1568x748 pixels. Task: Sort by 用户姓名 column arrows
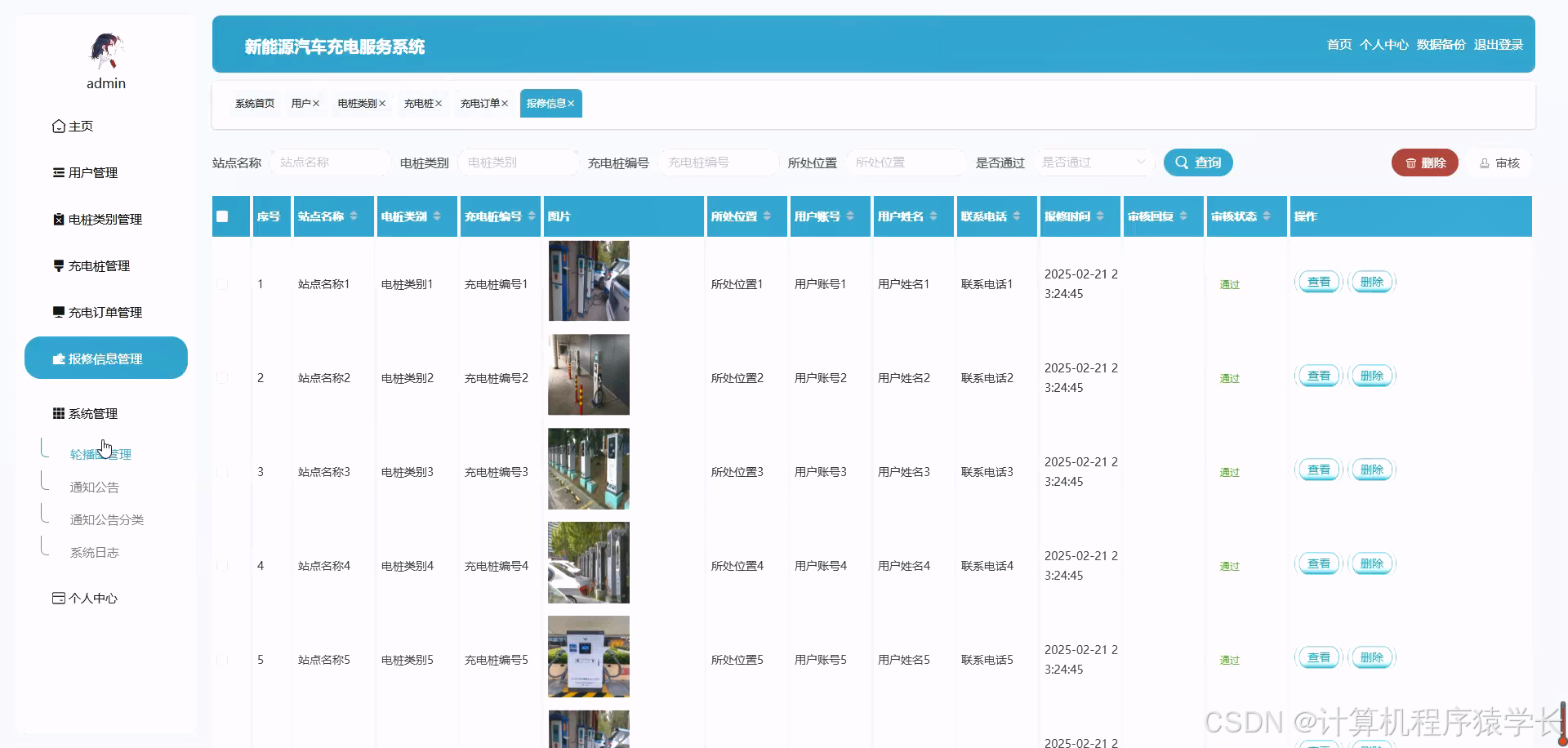pyautogui.click(x=933, y=216)
